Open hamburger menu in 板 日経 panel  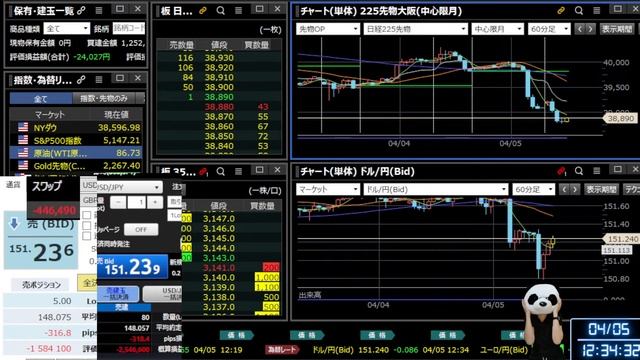pos(238,11)
